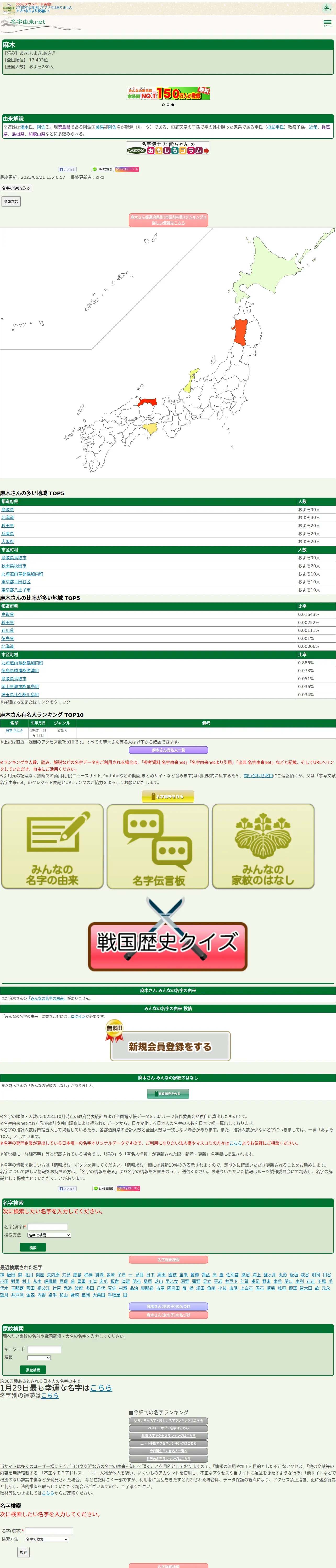Open the 桓武平氏 link in 由来解説
Screen dimensions: 336x1568
click(x=275, y=127)
